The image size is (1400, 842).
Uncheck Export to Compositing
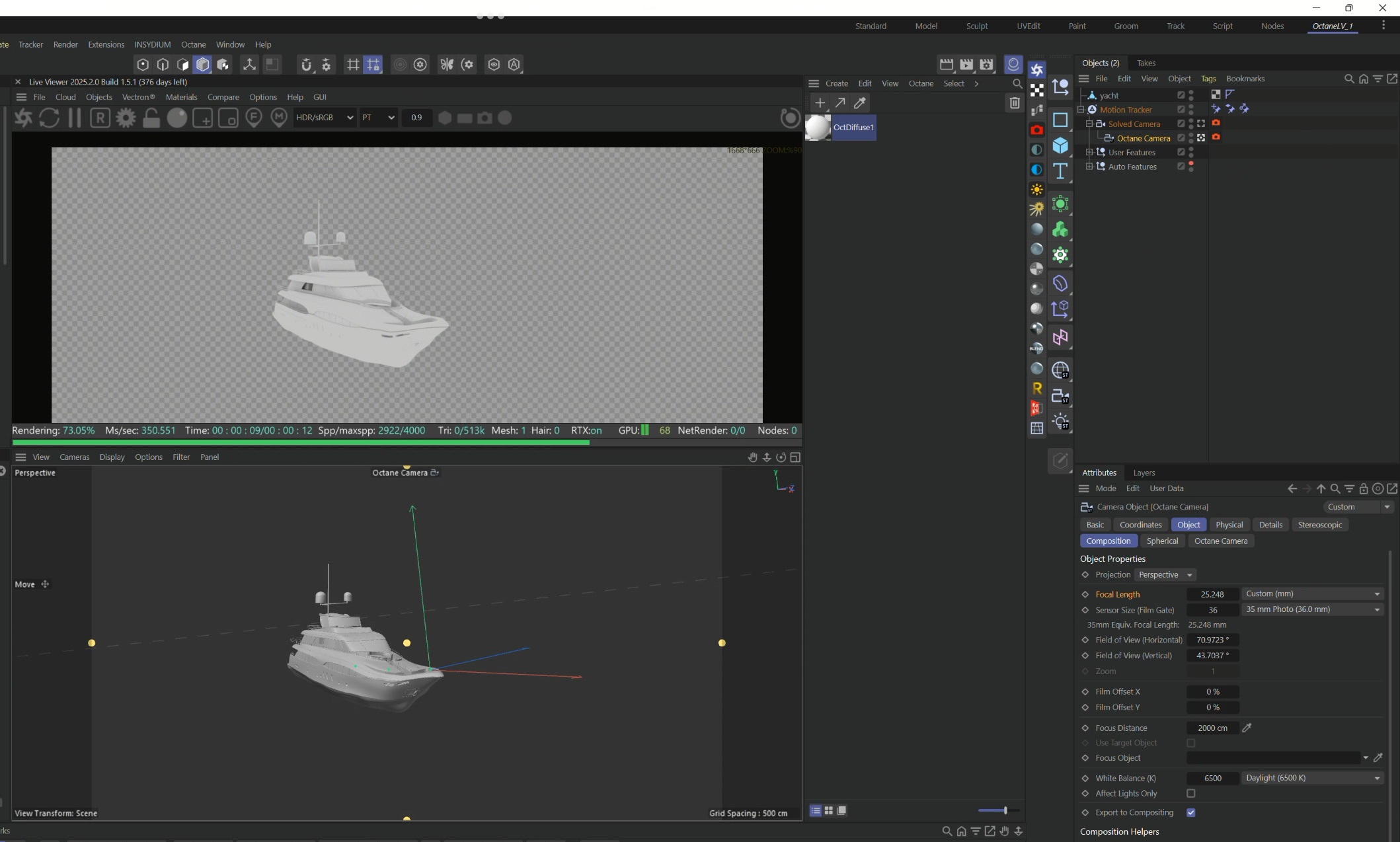(x=1190, y=812)
